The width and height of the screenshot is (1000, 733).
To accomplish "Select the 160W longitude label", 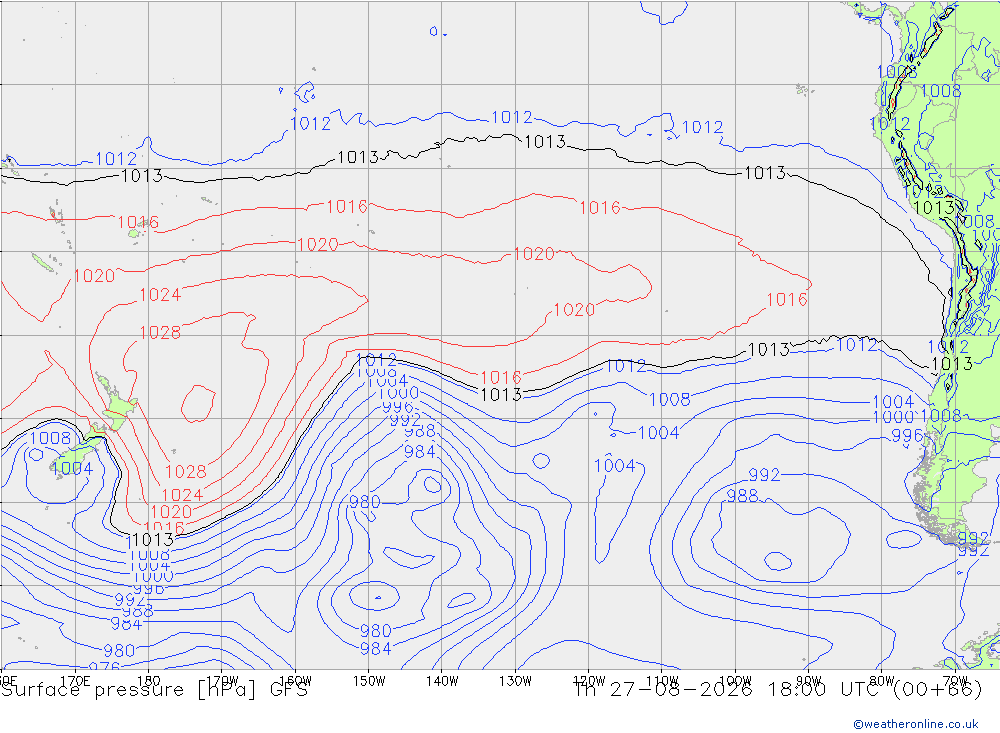I will [295, 681].
